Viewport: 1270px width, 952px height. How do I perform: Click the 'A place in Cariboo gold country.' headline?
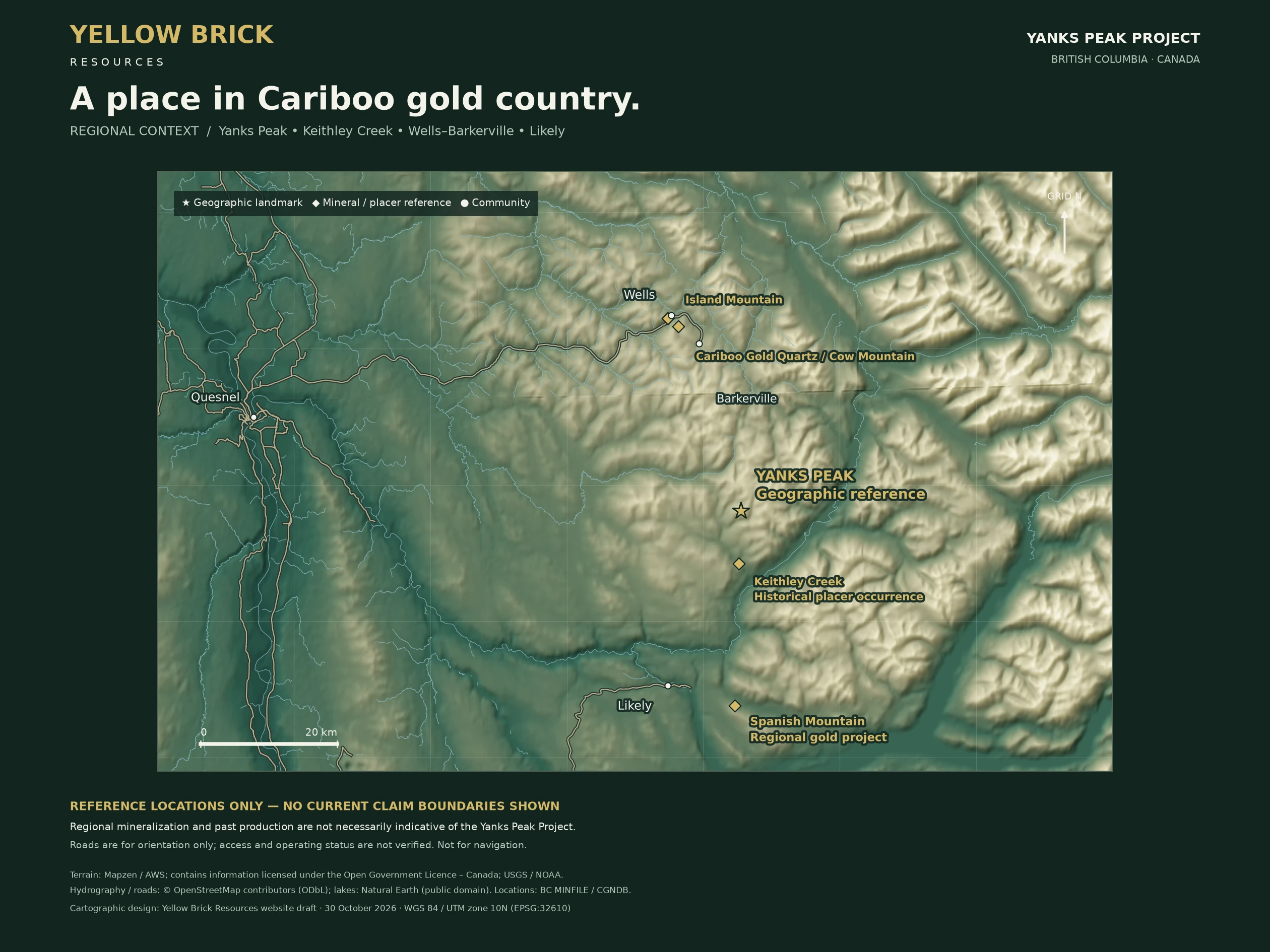(x=355, y=98)
